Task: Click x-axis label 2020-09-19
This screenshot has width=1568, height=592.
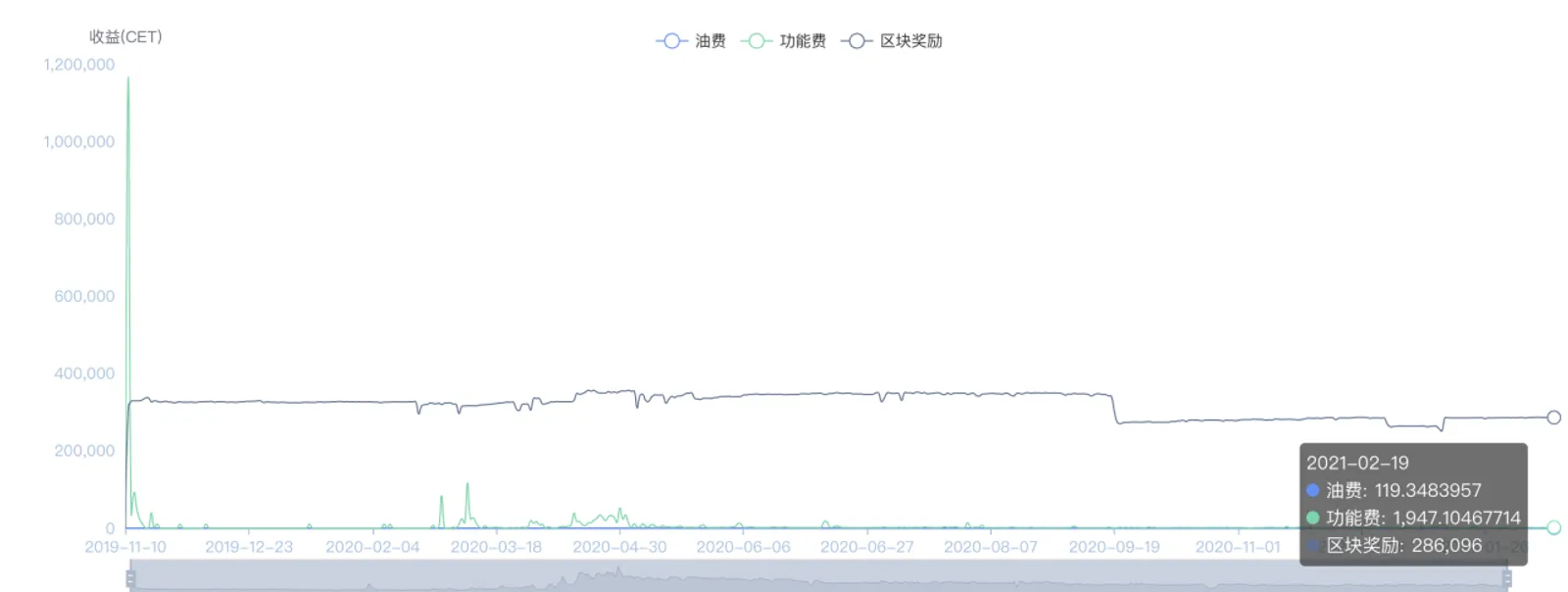Action: pos(1114,547)
